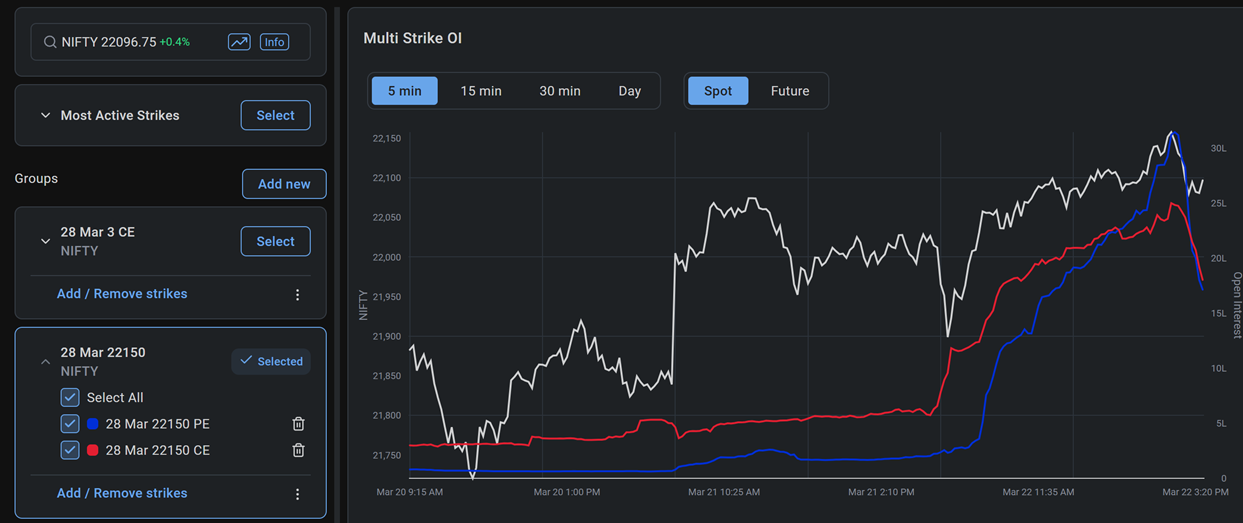Click the blue PE color swatch
This screenshot has width=1243, height=523.
point(93,424)
